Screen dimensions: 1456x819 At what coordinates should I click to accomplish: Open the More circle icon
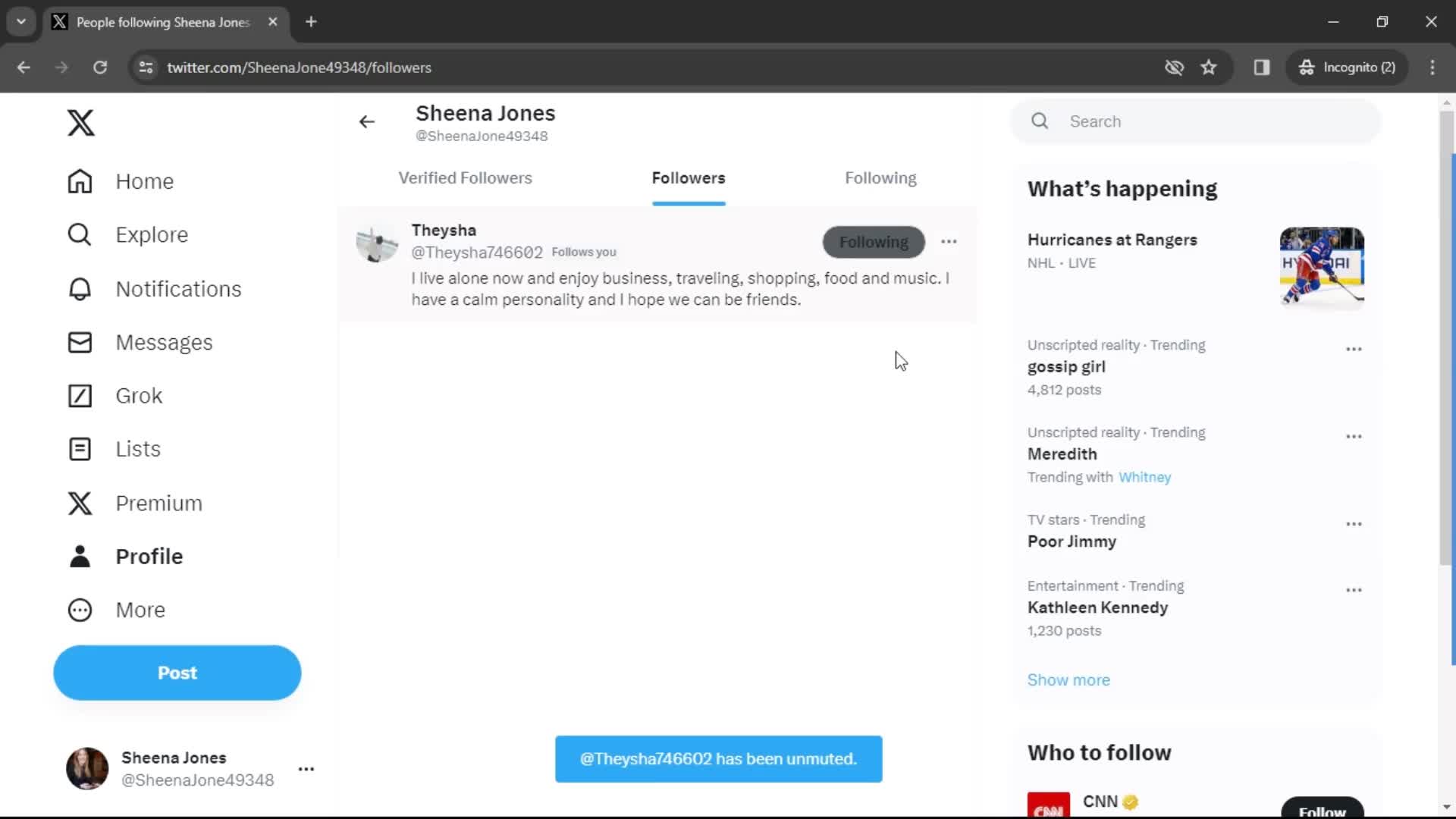point(80,610)
